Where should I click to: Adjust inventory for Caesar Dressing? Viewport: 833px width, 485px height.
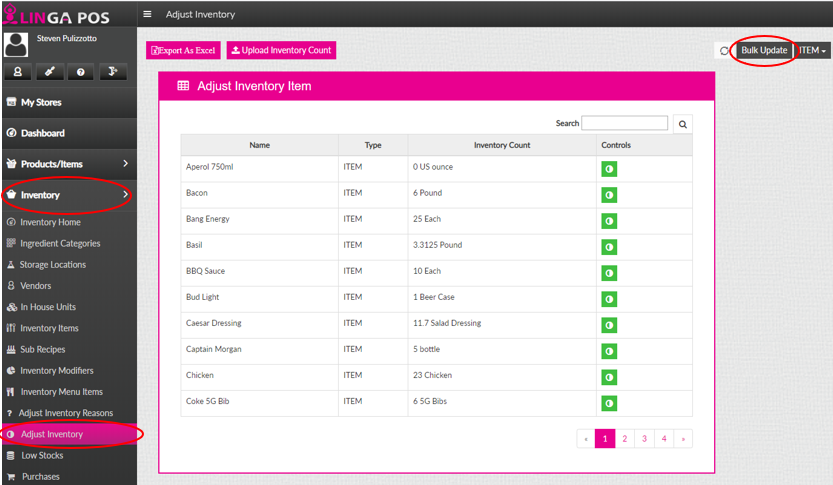609,325
